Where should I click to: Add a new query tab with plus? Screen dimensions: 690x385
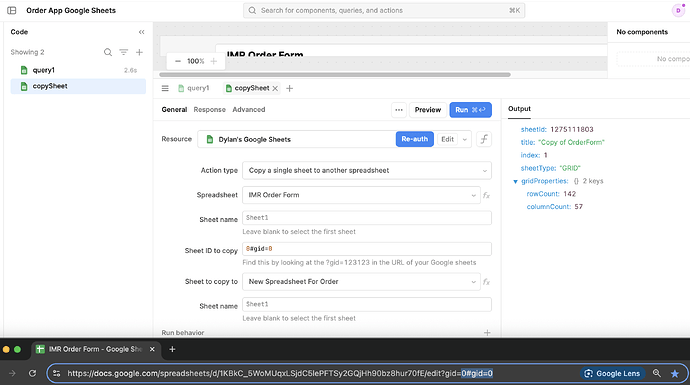pos(290,88)
